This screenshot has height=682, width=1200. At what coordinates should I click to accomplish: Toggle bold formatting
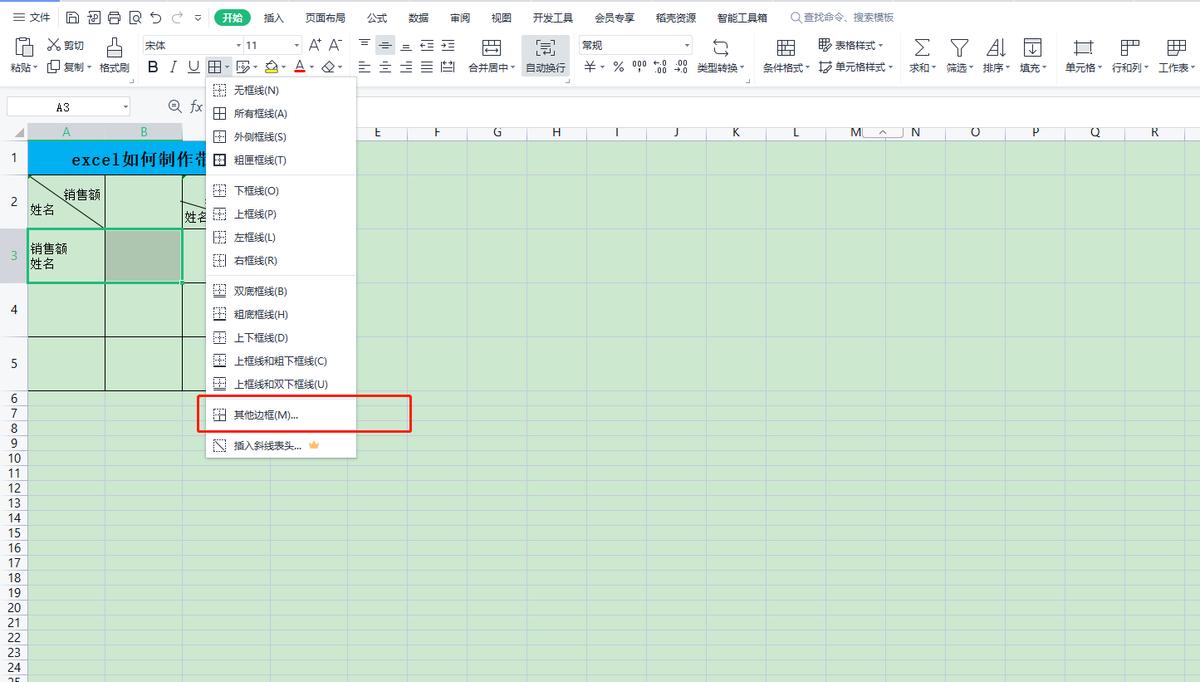coord(153,67)
